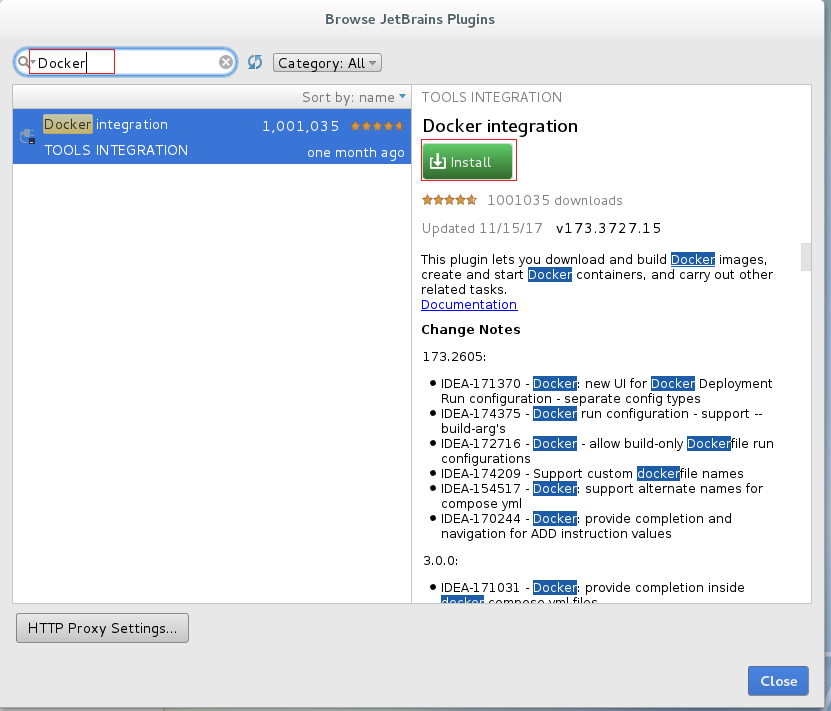Open the Documentation link
This screenshot has height=711, width=831.
click(469, 305)
